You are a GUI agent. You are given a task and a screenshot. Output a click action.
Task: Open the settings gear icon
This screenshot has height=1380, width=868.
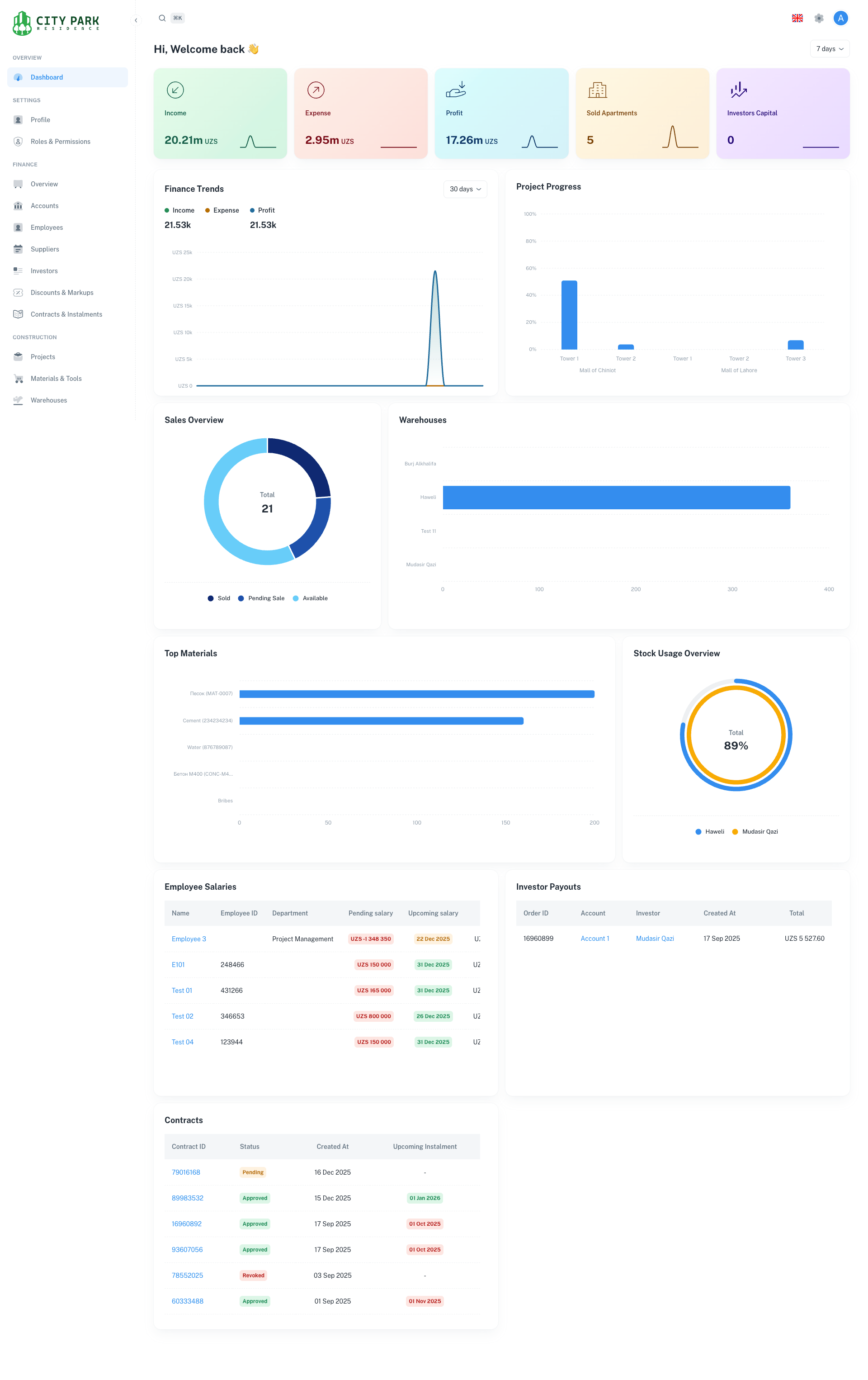[819, 19]
